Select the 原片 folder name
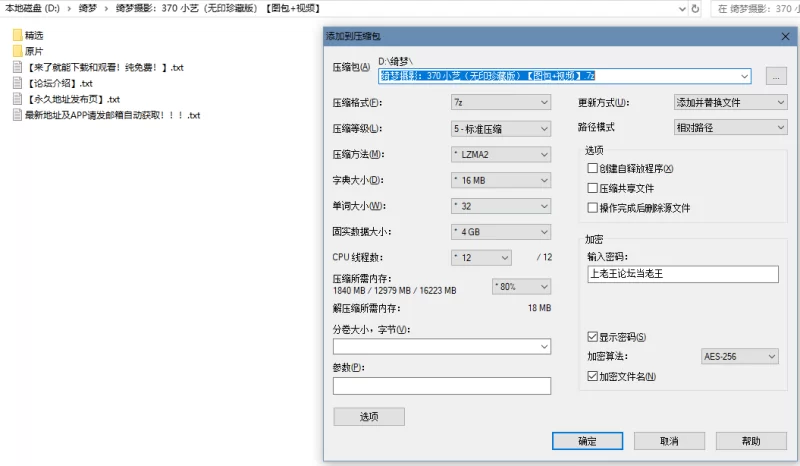 pyautogui.click(x=34, y=51)
